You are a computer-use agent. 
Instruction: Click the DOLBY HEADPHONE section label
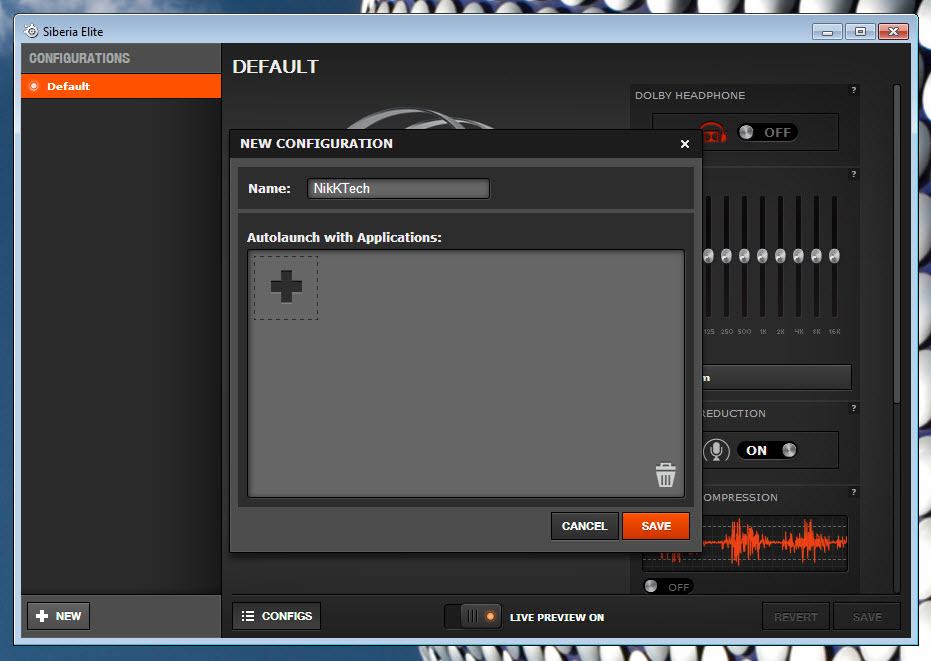[x=690, y=96]
